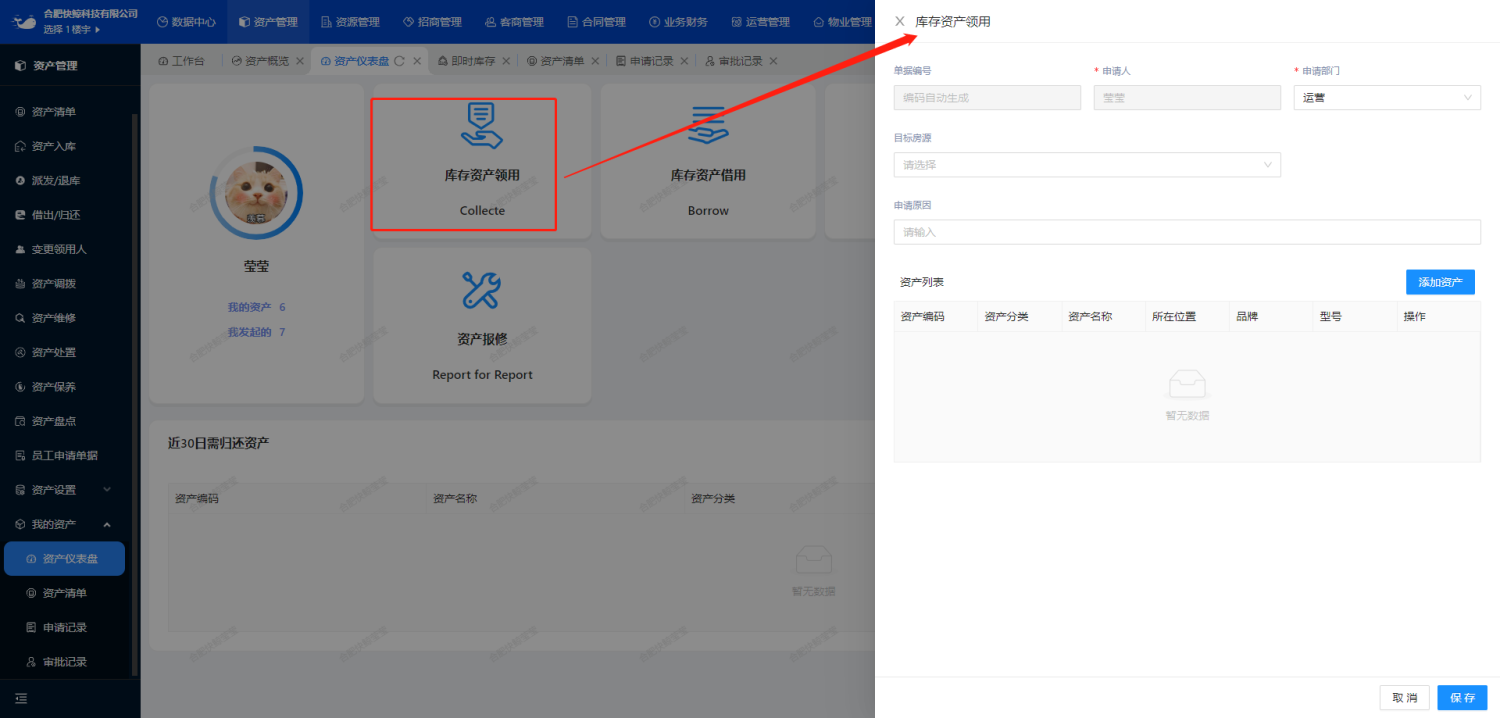The width and height of the screenshot is (1500, 718).
Task: Close the 资产概览 tab
Action: 299,61
